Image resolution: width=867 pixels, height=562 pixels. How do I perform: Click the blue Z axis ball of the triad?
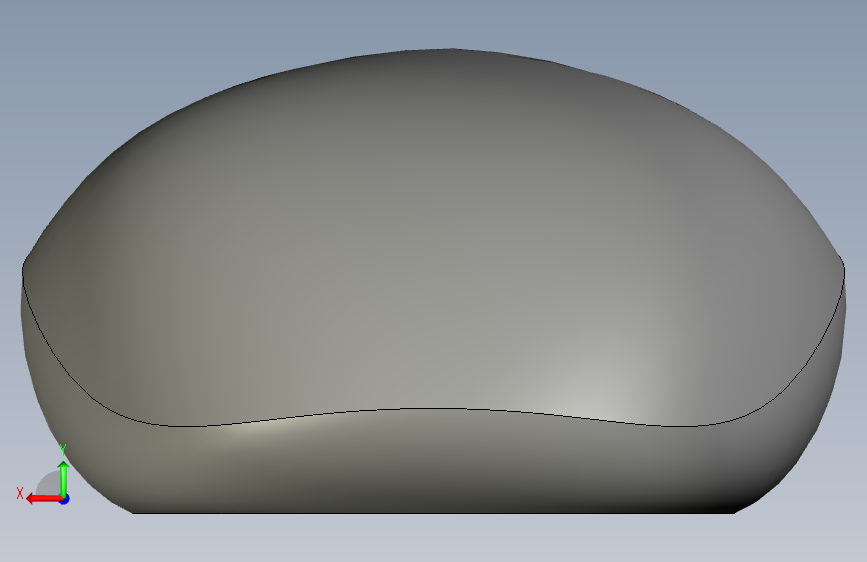point(65,499)
